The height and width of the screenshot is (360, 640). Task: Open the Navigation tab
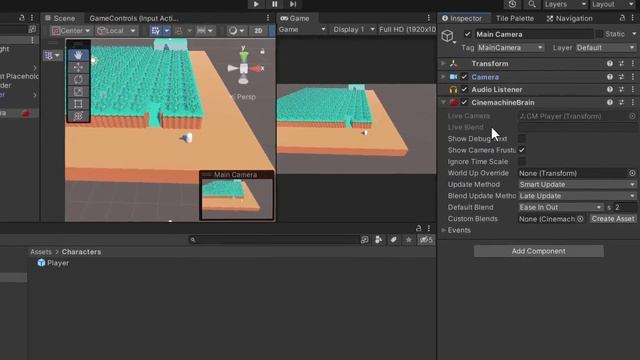[x=569, y=18]
